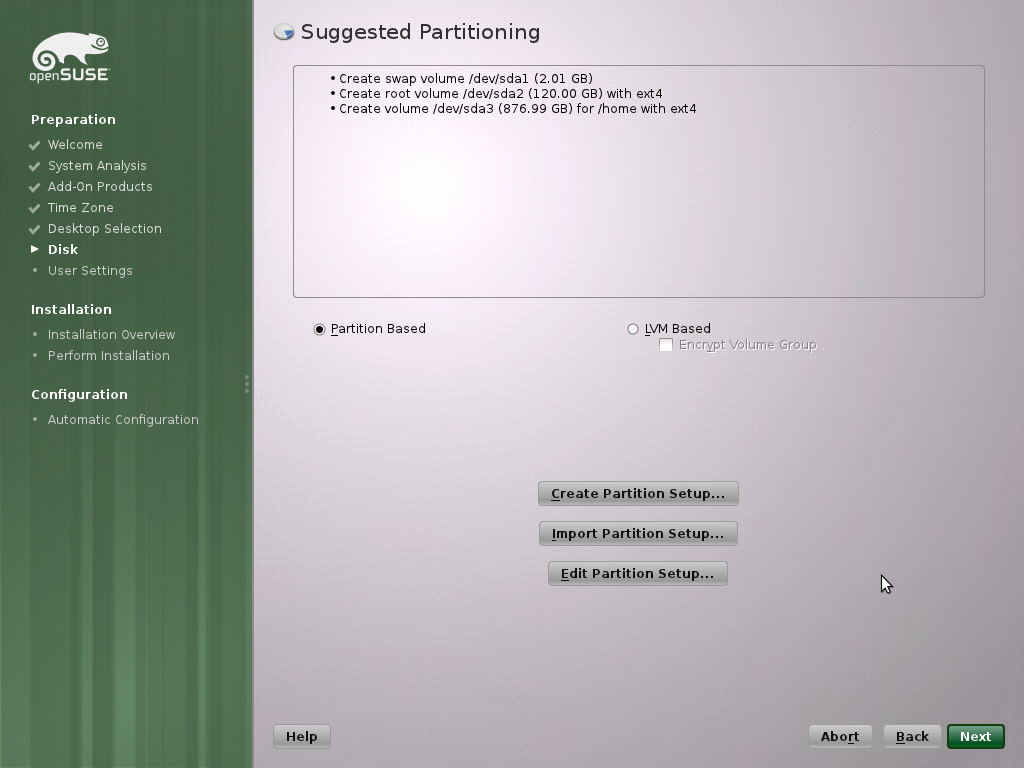The image size is (1024, 768).
Task: Proceed with the Next button
Action: click(x=976, y=737)
